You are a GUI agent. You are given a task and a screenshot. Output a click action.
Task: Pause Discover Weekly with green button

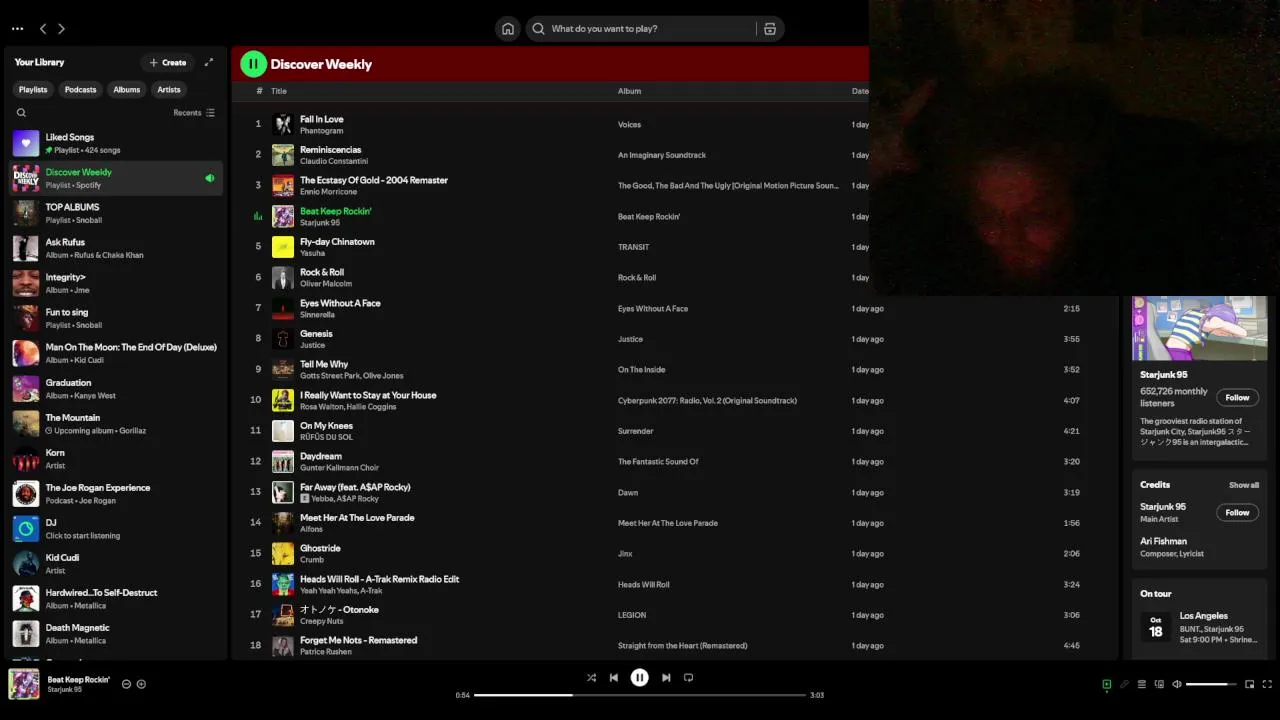click(x=253, y=64)
